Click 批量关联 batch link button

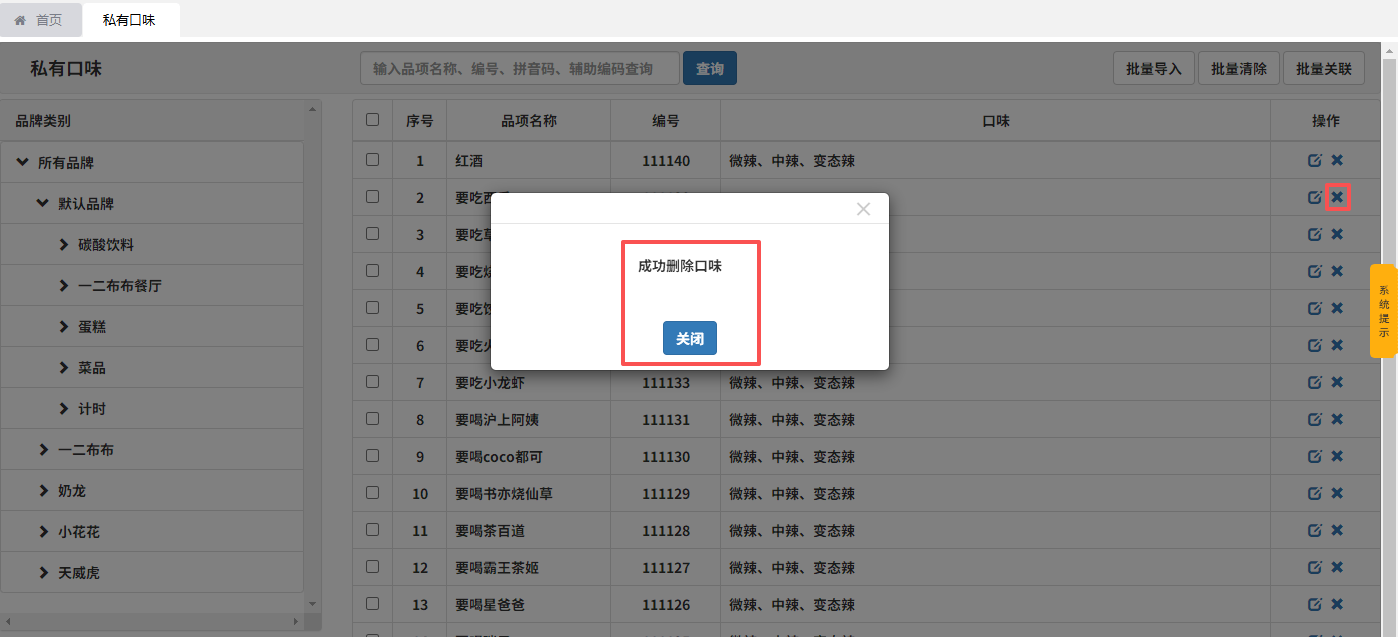pos(1324,68)
